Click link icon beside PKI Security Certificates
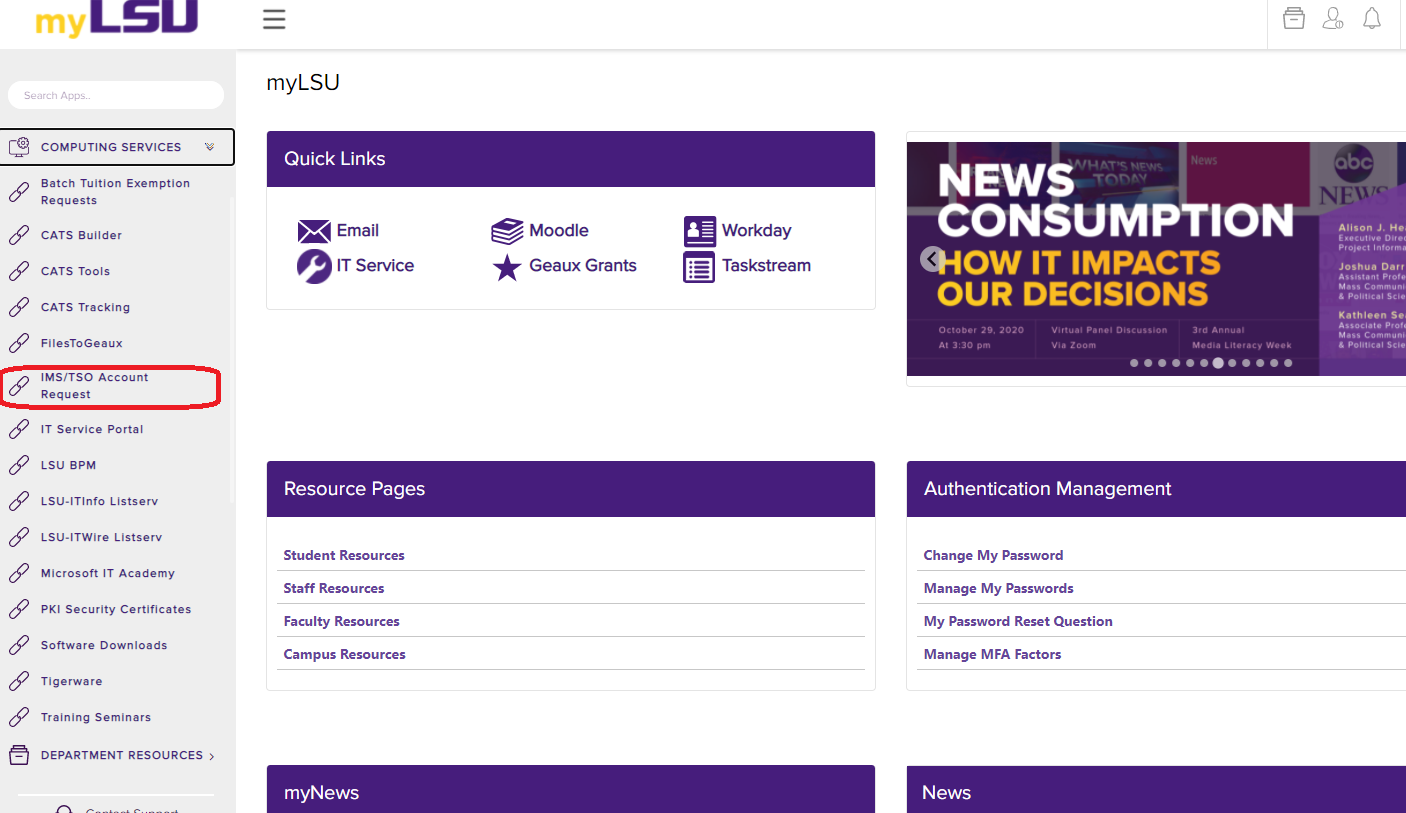 click(x=19, y=610)
